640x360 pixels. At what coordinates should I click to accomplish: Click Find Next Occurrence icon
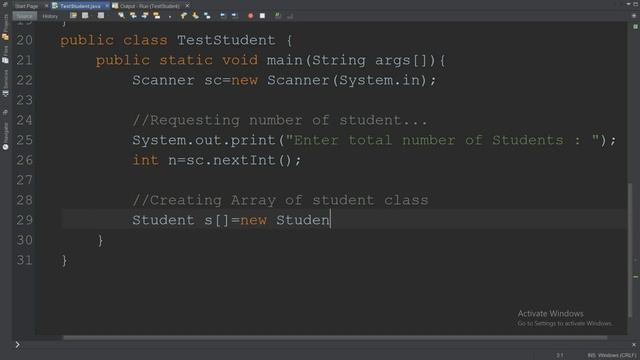(145, 16)
